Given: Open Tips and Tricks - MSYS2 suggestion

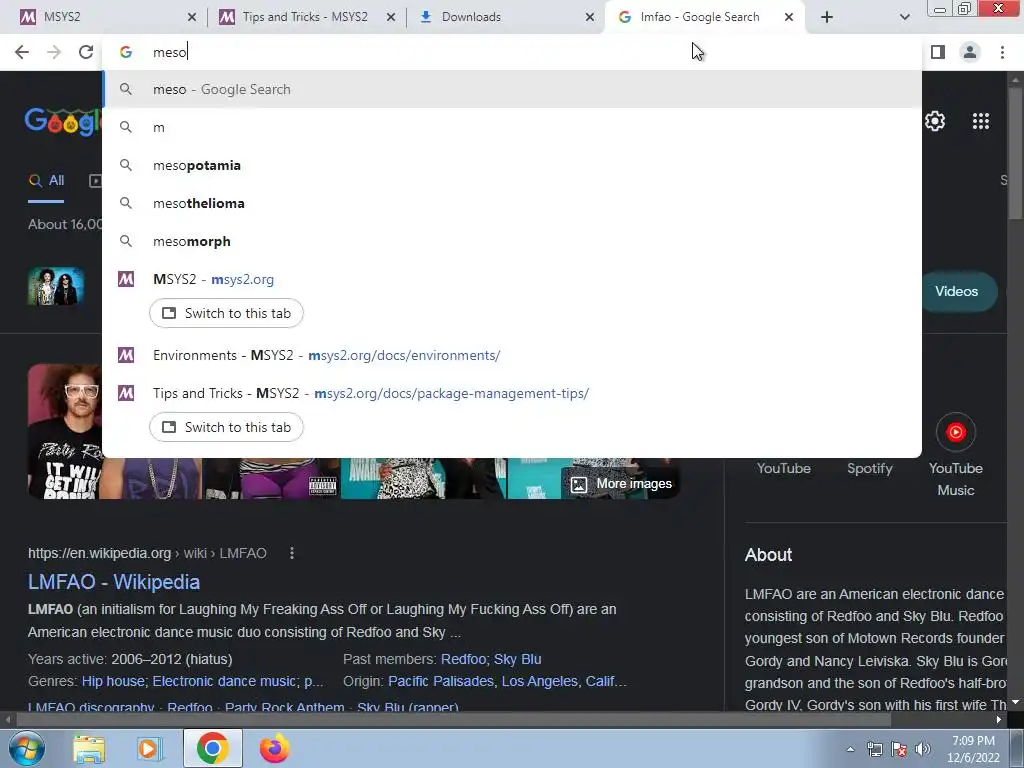Looking at the screenshot, I should 512,393.
